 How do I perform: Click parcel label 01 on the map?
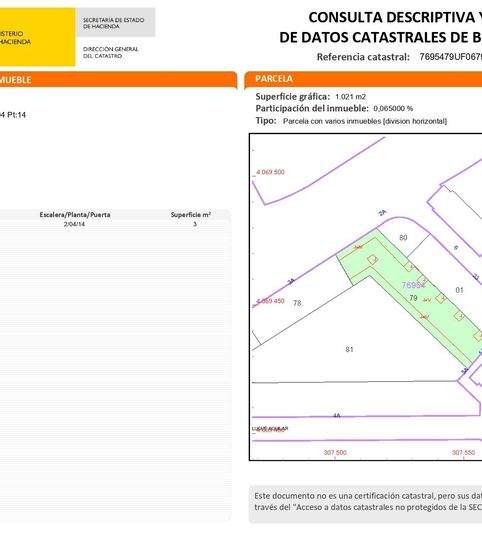pos(459,290)
